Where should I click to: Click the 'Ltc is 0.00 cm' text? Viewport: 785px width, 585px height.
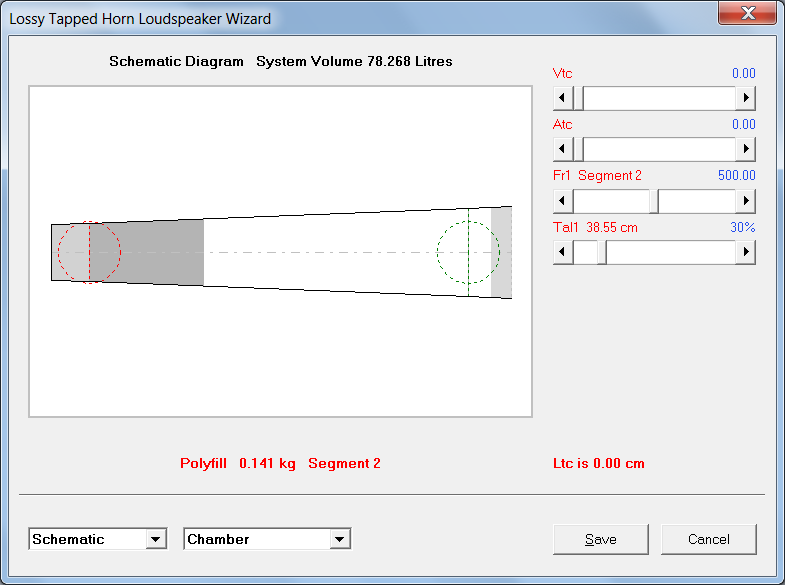pyautogui.click(x=599, y=463)
